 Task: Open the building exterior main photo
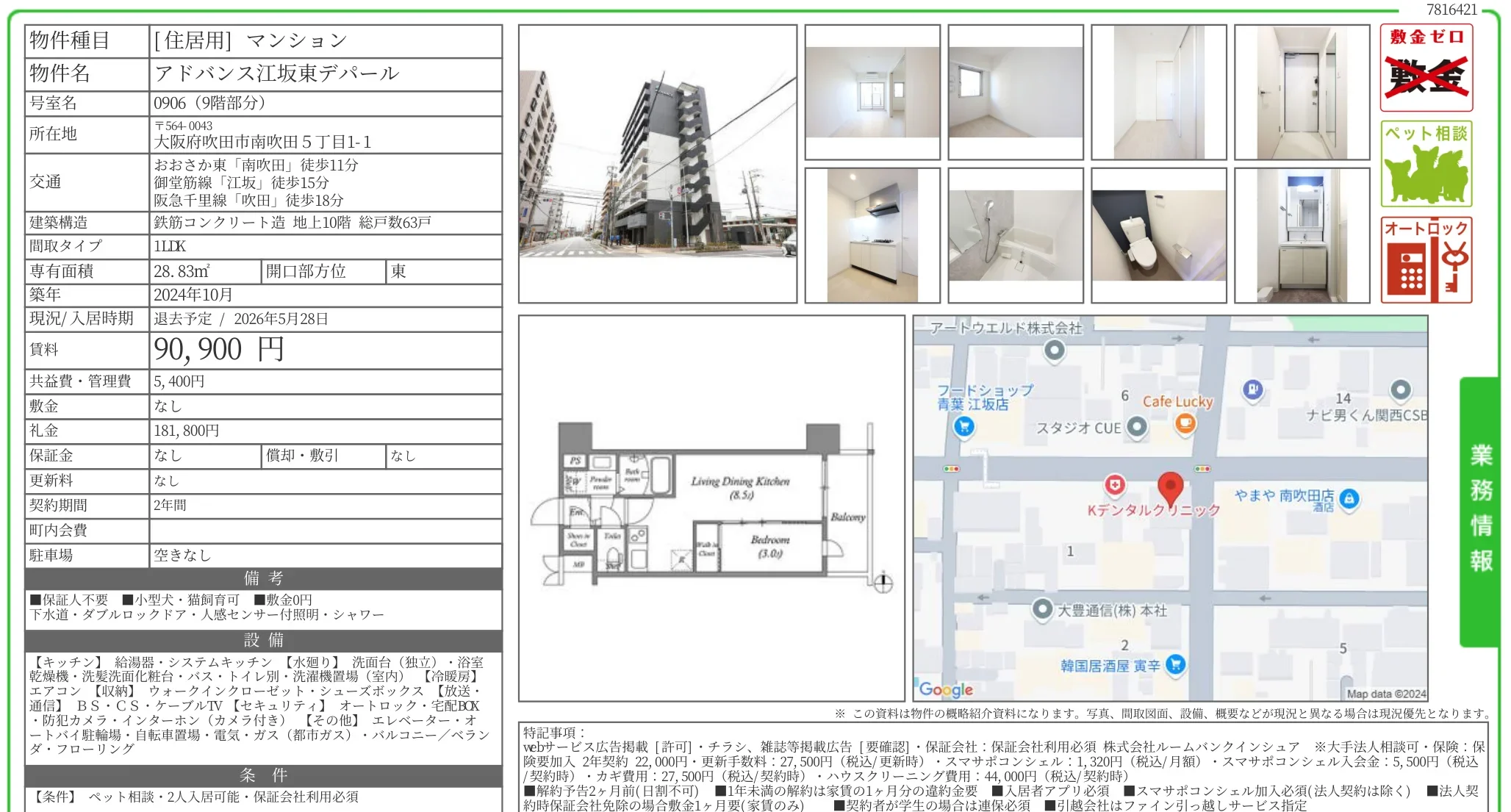click(657, 164)
